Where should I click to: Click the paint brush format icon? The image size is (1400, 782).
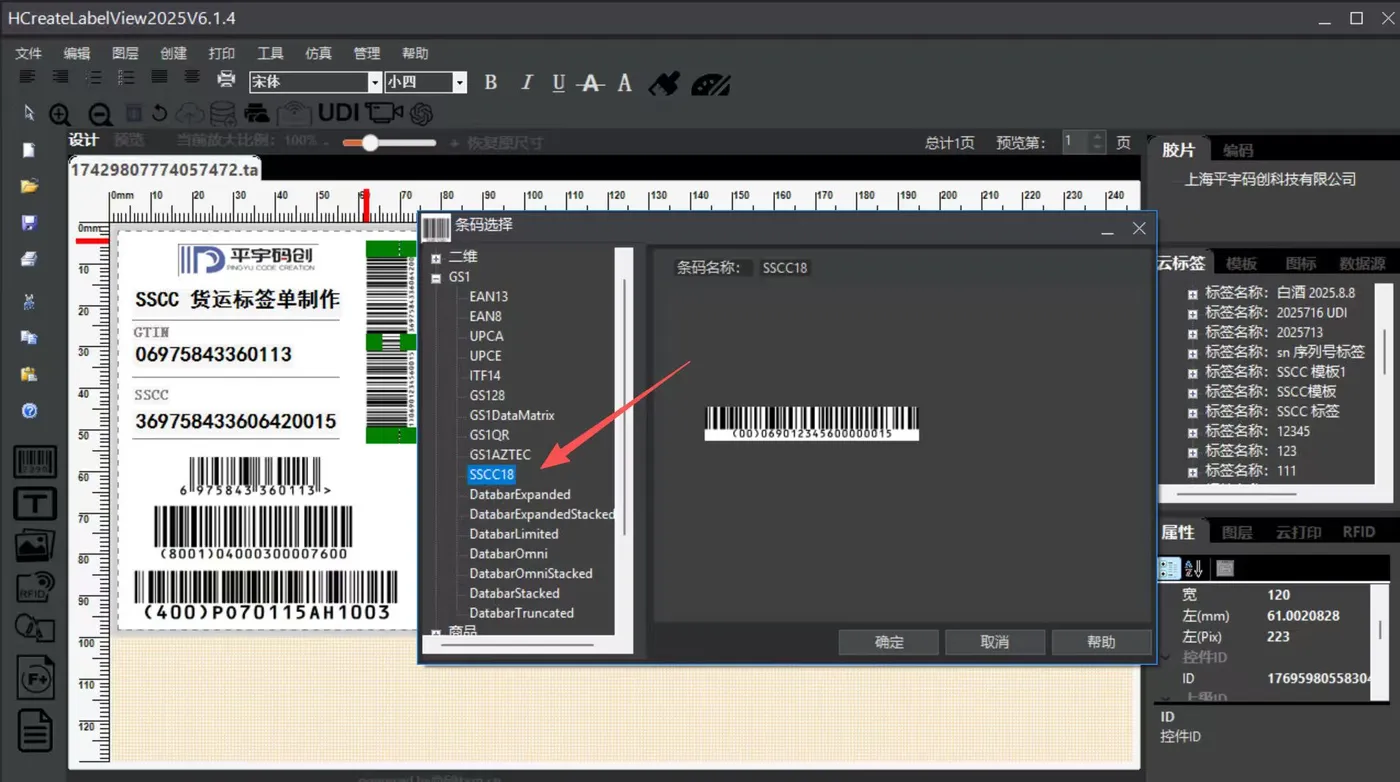pos(664,83)
